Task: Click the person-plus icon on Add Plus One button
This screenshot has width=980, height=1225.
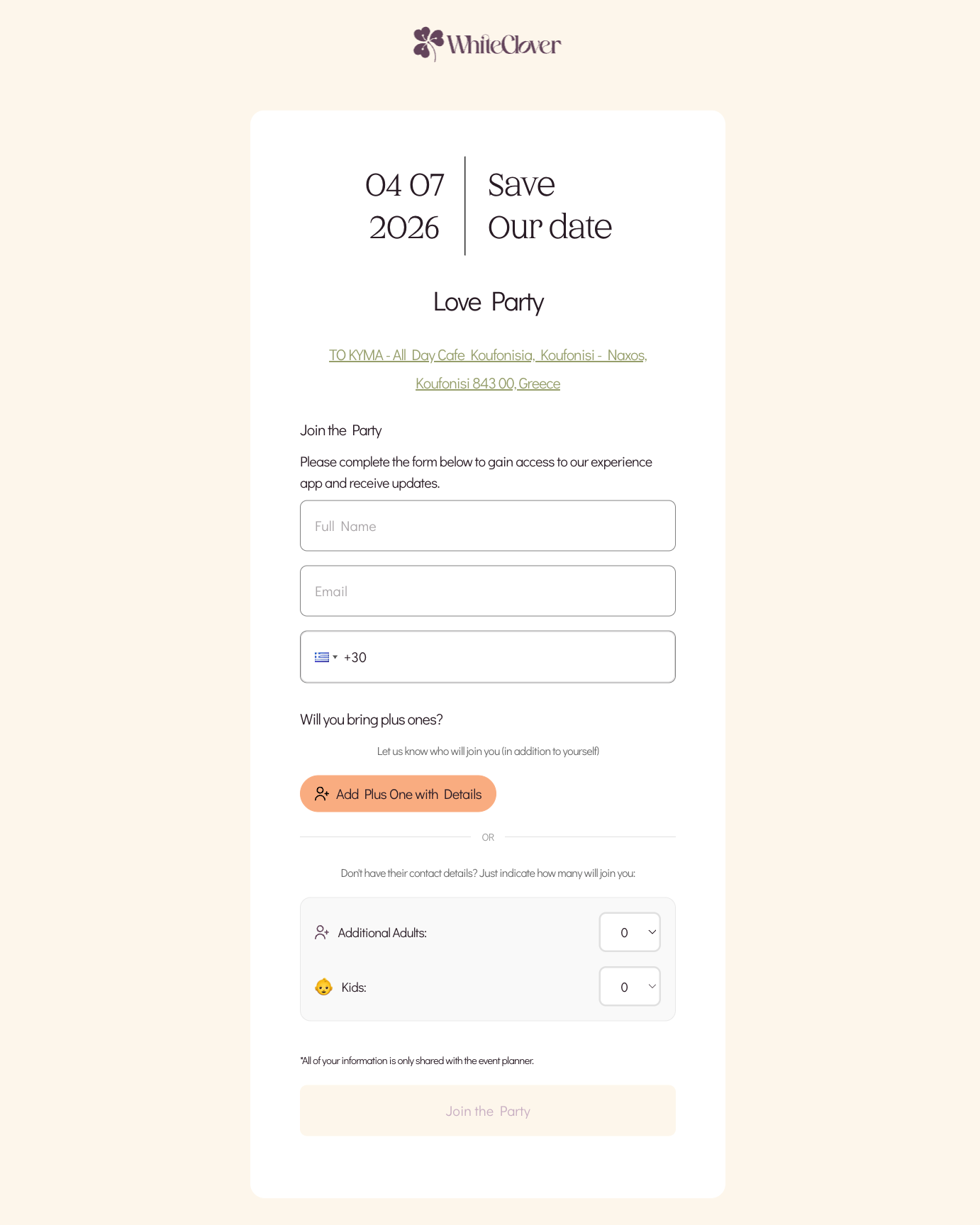Action: 322,794
